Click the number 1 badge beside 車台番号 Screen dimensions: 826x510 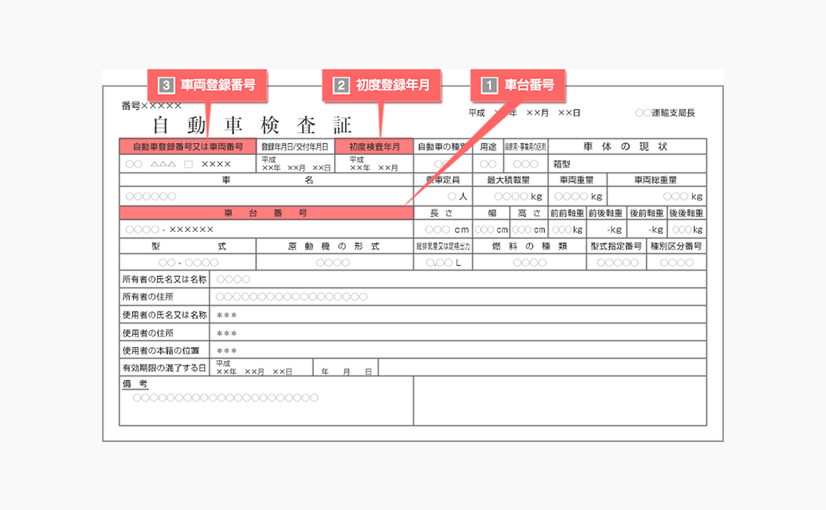click(490, 86)
